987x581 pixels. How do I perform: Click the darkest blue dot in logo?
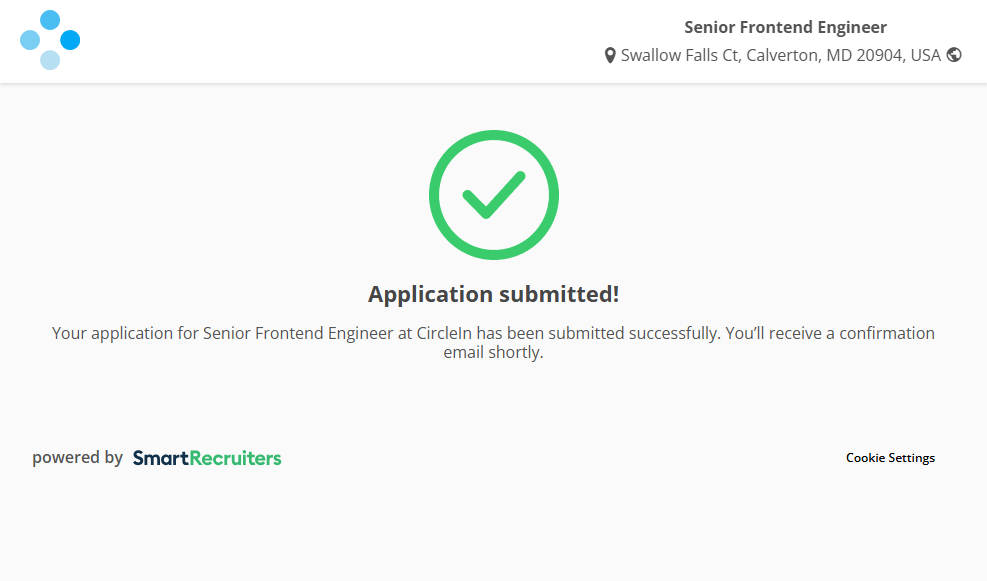click(70, 40)
